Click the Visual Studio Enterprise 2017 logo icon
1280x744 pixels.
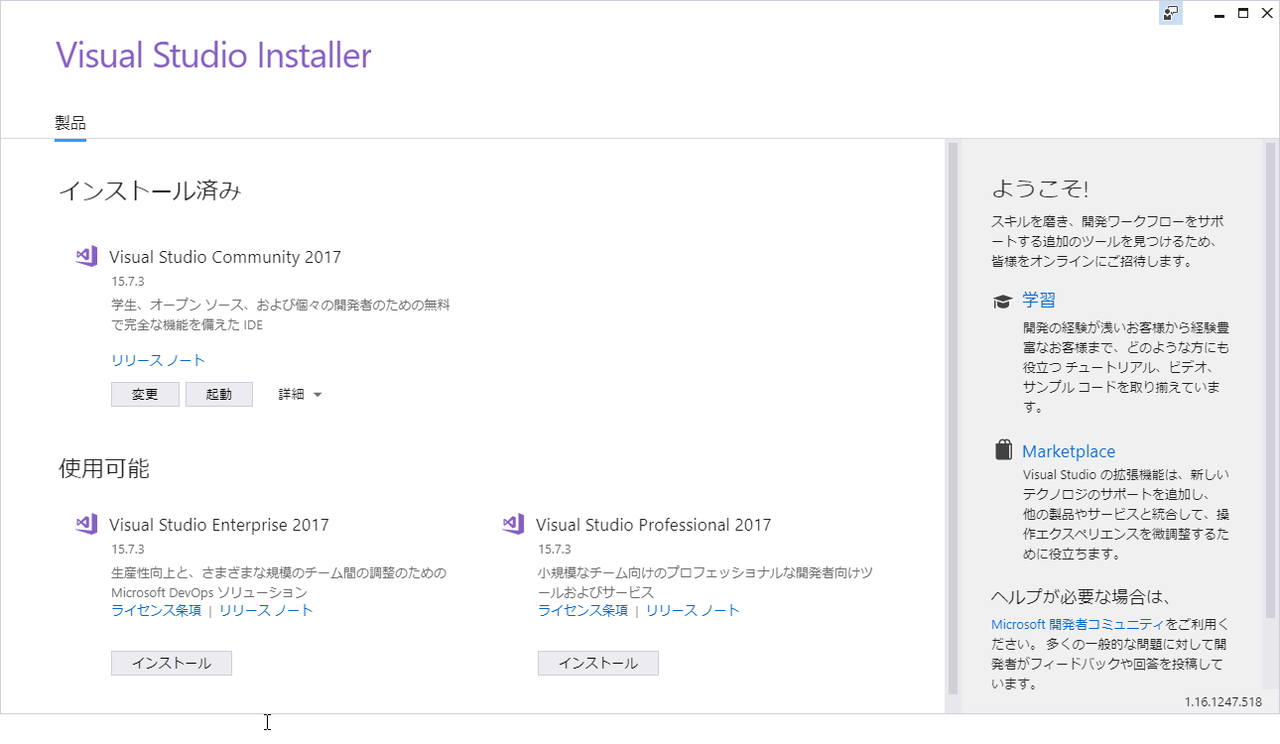86,523
